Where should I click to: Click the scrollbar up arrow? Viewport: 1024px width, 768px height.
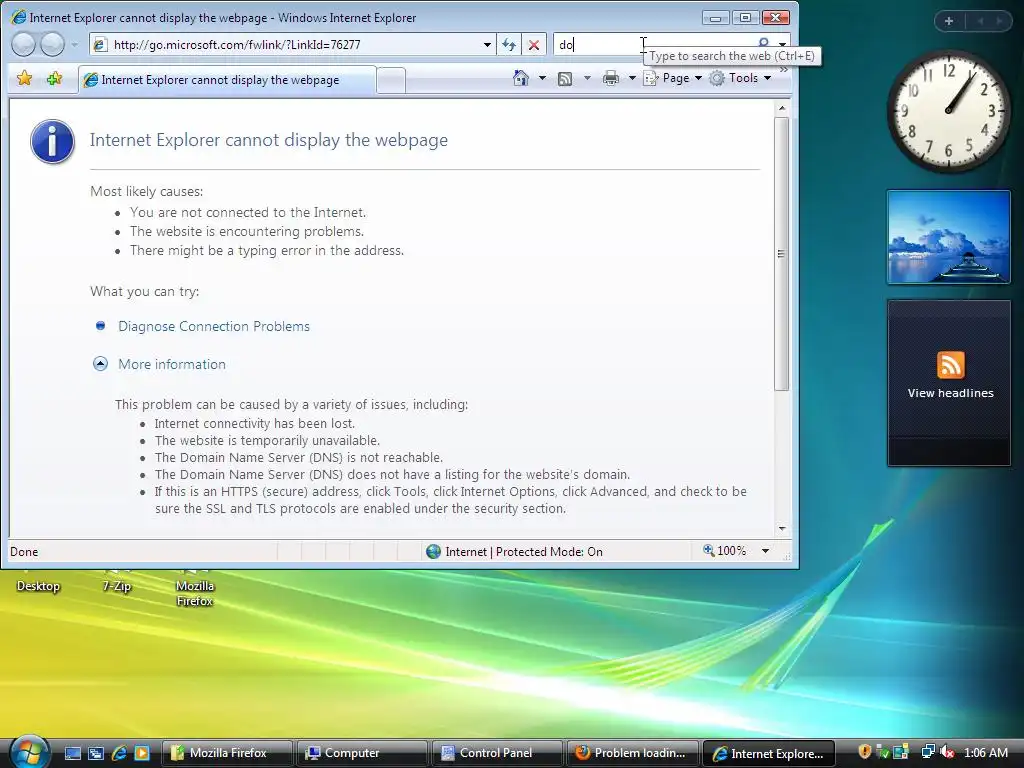click(x=781, y=108)
